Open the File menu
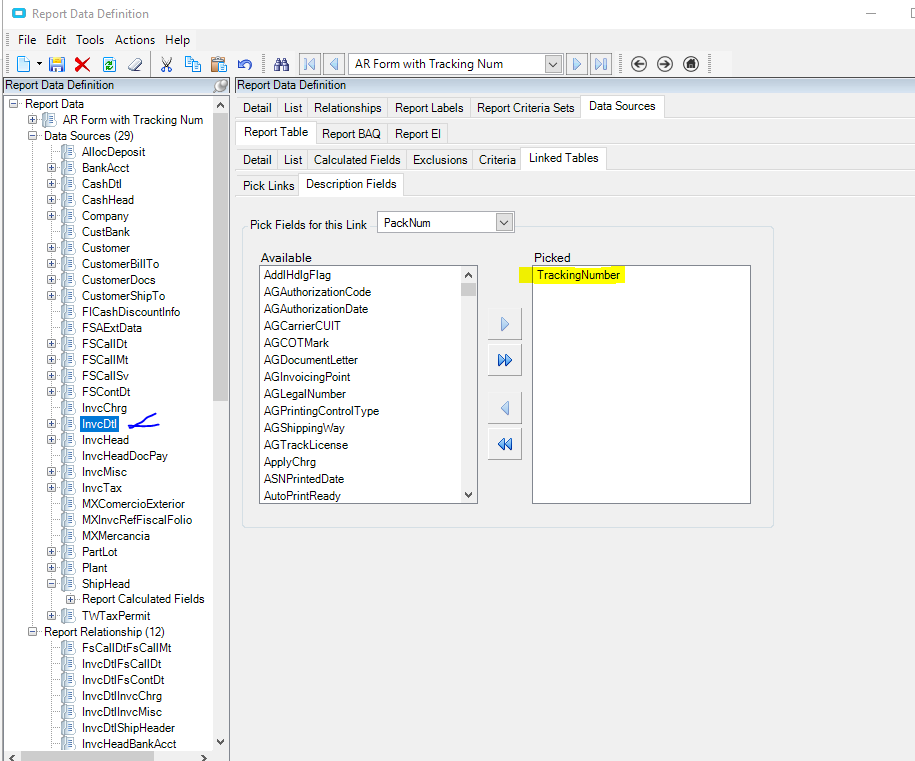Viewport: 915px width, 761px height. click(x=27, y=40)
